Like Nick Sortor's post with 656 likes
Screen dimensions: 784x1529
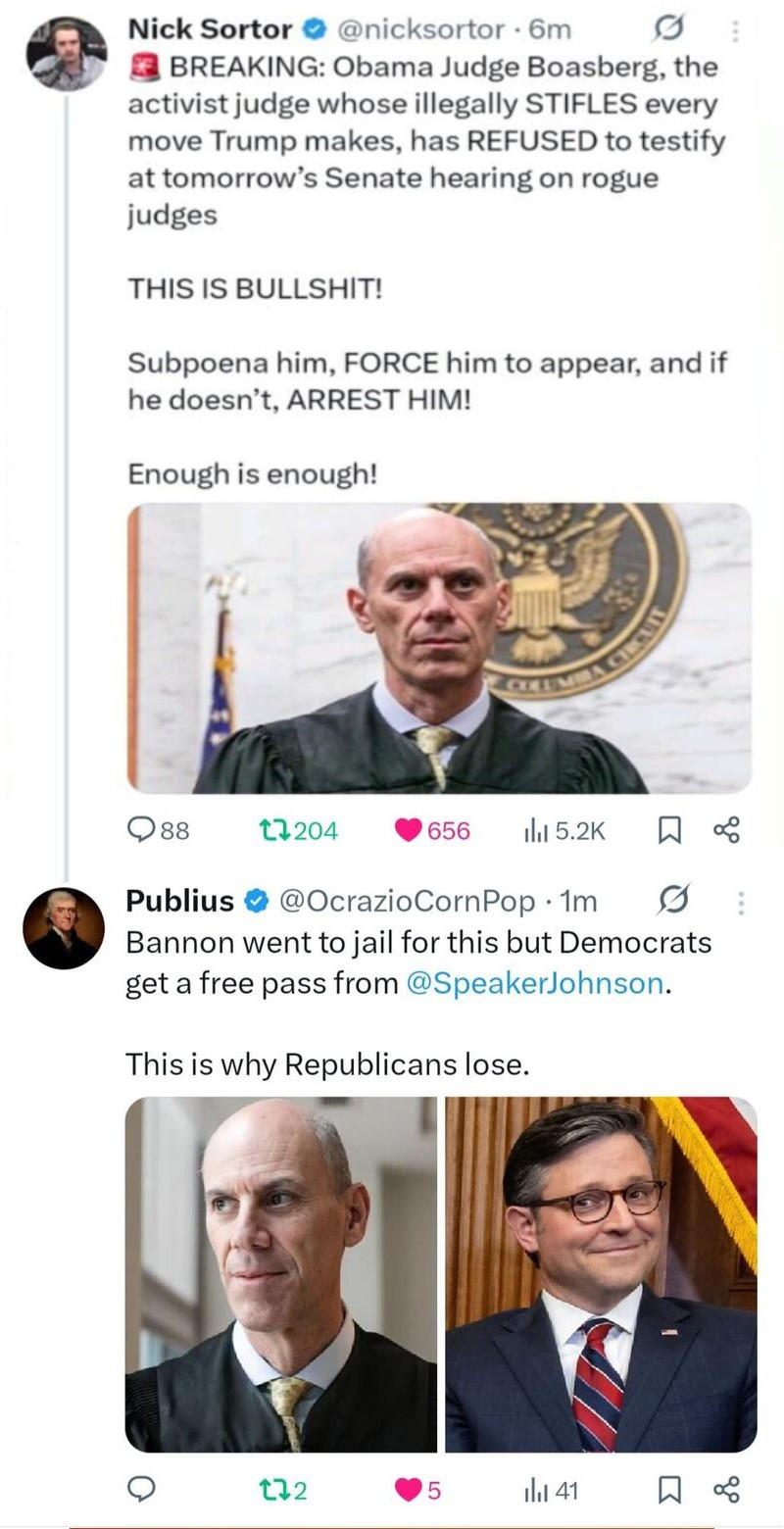[408, 830]
